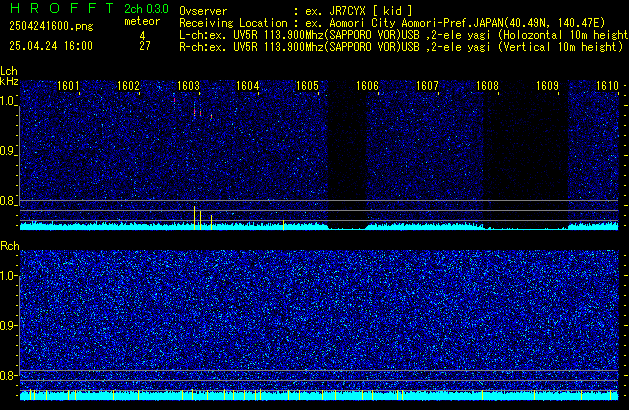Click the Rch 0.8 frequency label
Screen dimensions: 629x410
[x=8, y=375]
